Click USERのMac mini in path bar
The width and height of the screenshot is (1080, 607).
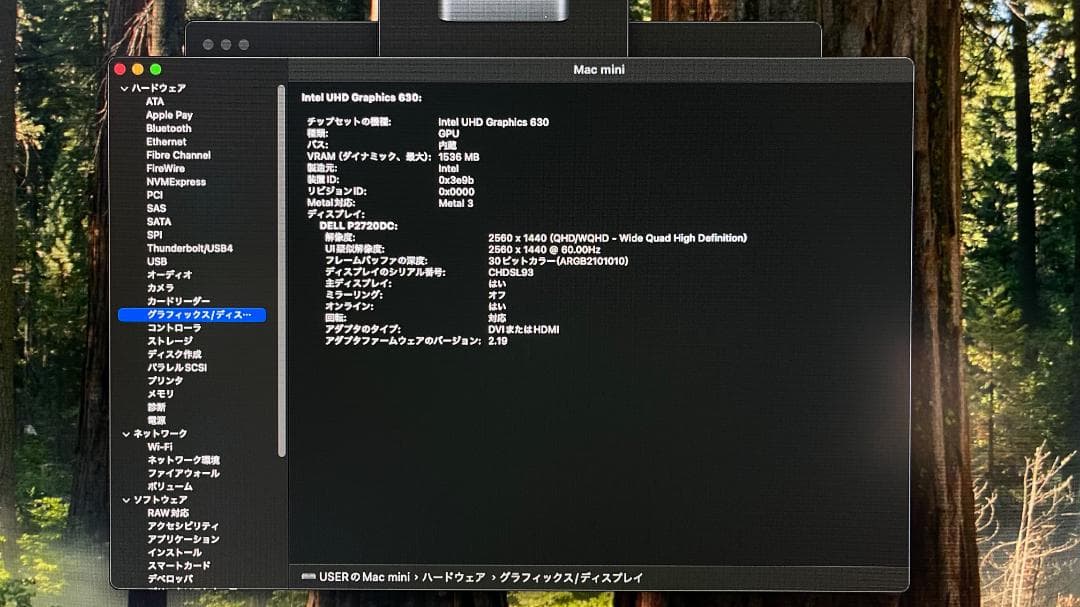click(x=364, y=577)
